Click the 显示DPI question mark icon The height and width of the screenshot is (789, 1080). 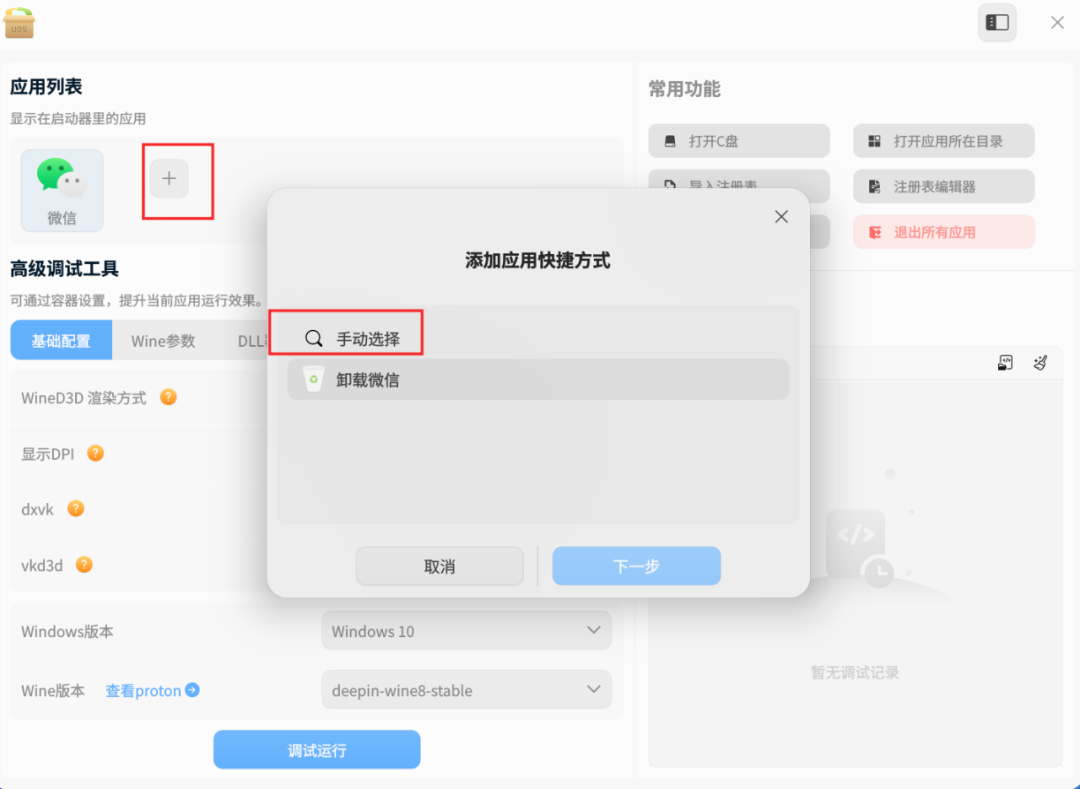(x=95, y=453)
